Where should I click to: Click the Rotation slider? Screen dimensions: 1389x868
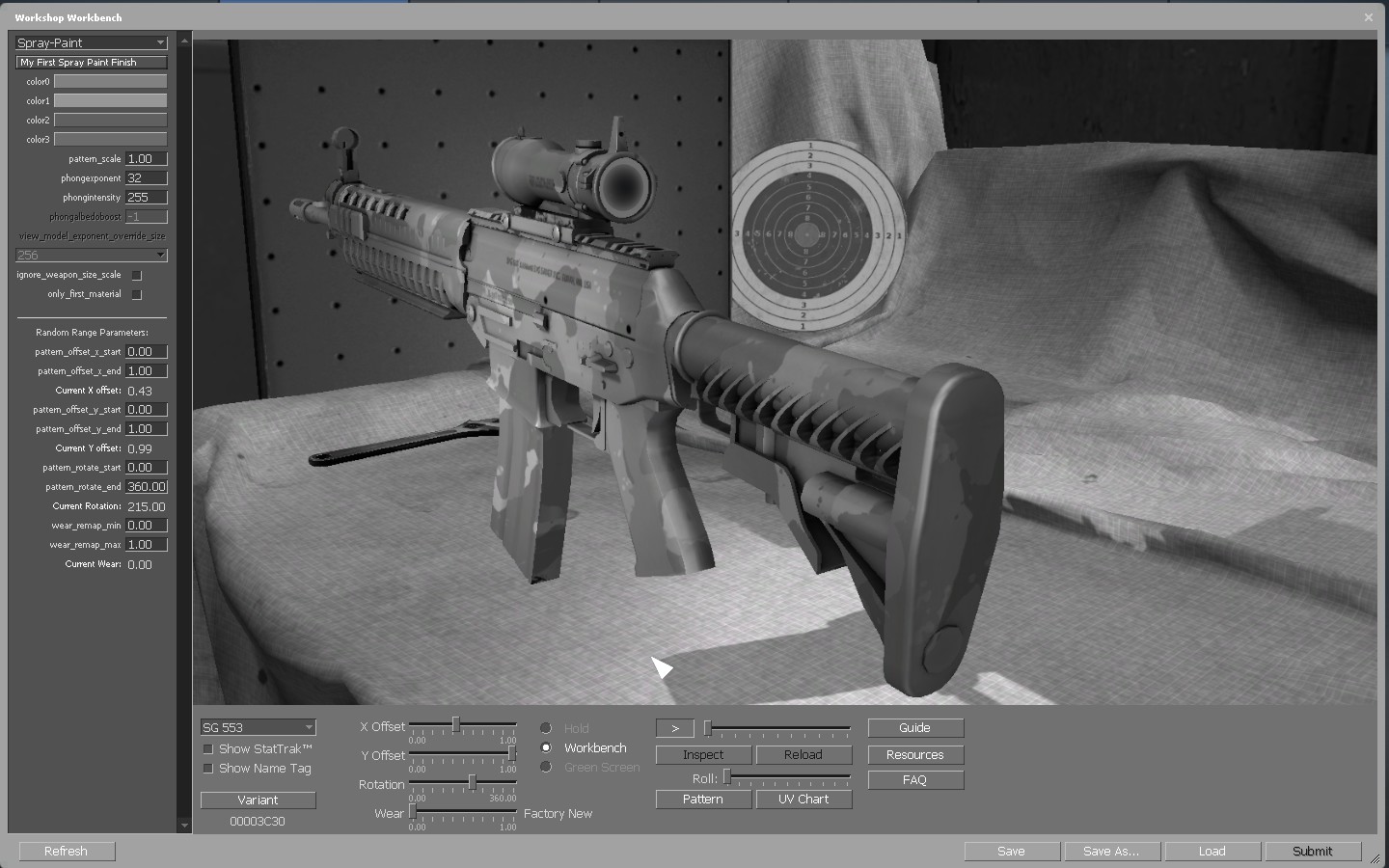[x=463, y=783]
